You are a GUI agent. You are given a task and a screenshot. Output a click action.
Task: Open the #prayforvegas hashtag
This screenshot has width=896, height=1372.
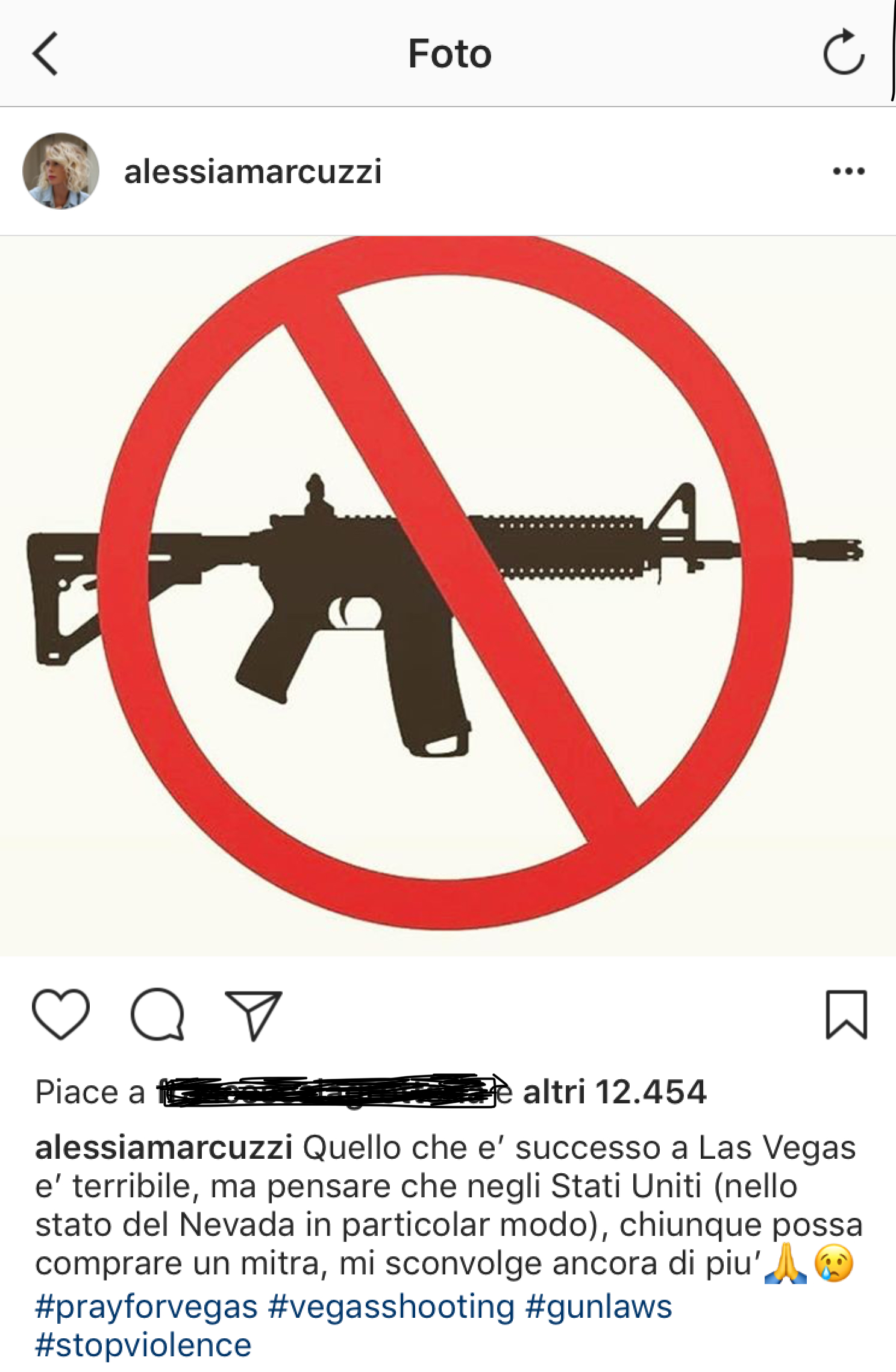146,1308
